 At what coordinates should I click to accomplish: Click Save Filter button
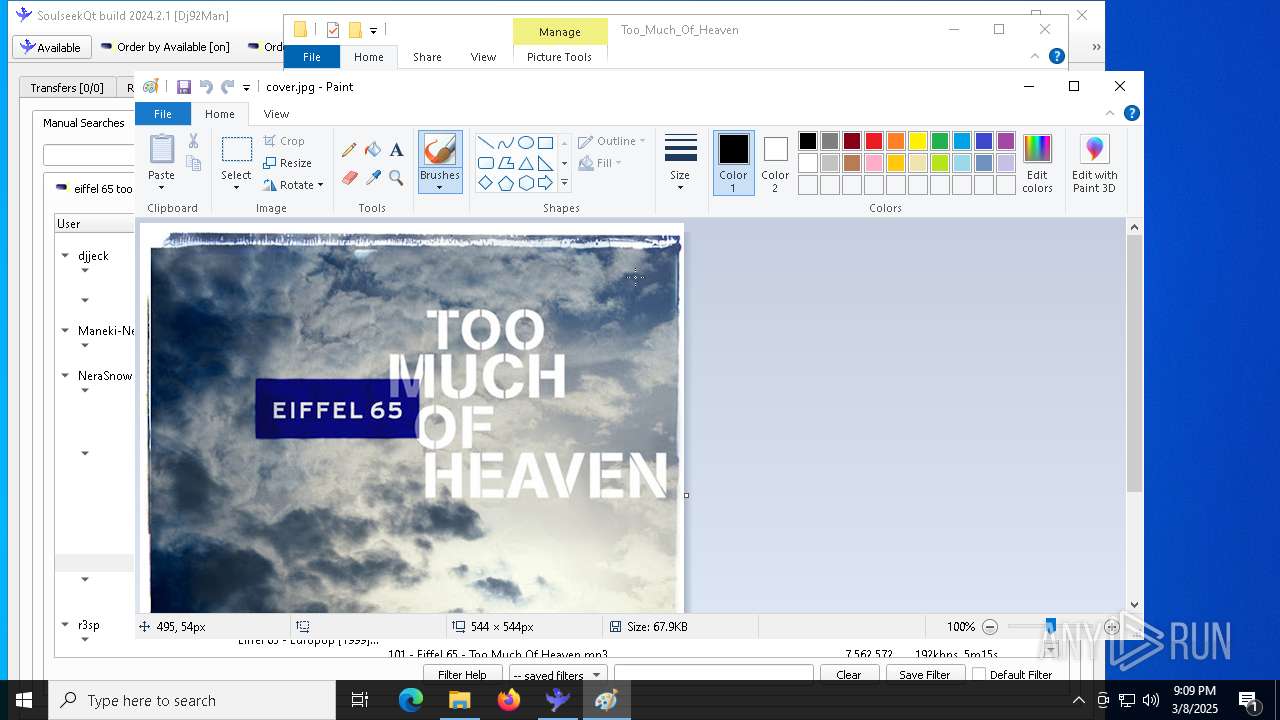point(925,675)
